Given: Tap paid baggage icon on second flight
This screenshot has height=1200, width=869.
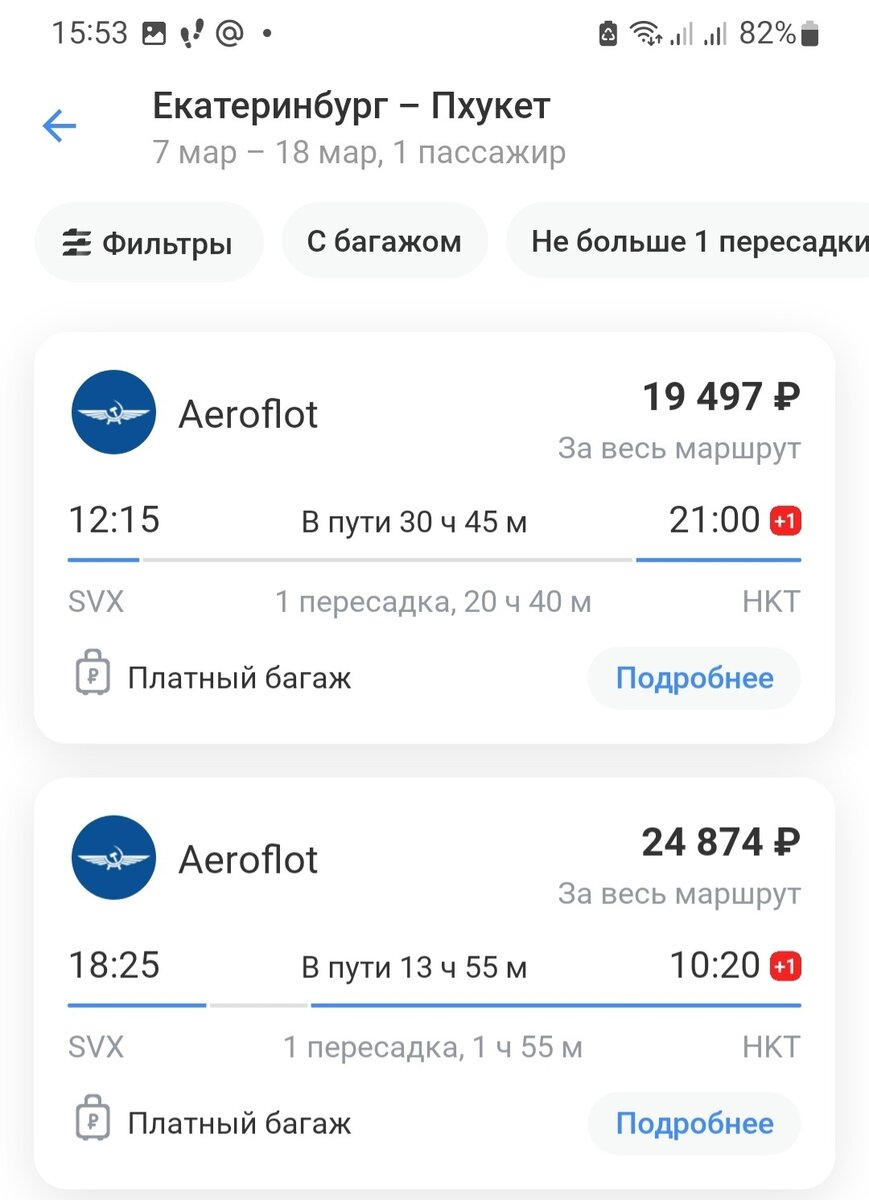Looking at the screenshot, I should [x=92, y=1121].
